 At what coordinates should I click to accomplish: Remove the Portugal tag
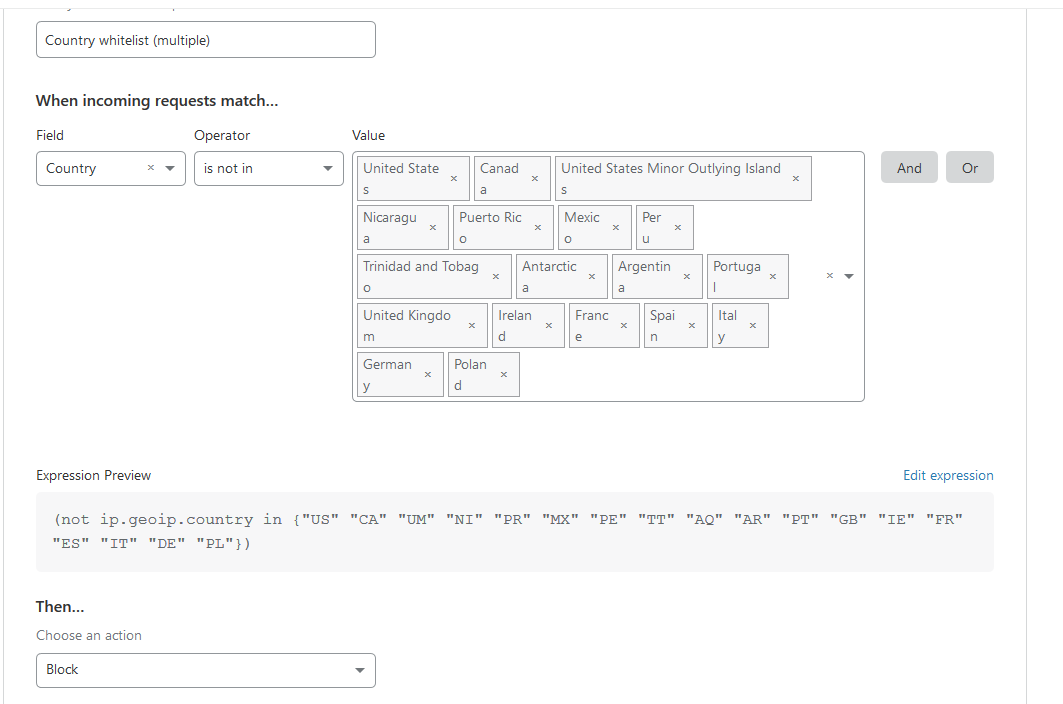tap(772, 277)
